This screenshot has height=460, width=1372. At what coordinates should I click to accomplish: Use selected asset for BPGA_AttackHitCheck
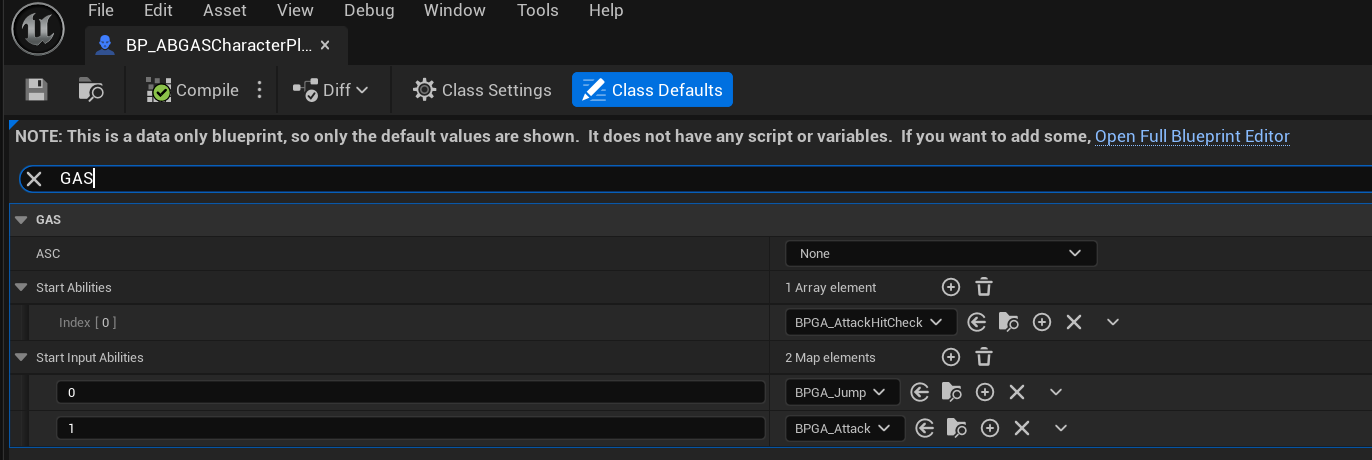[x=977, y=322]
